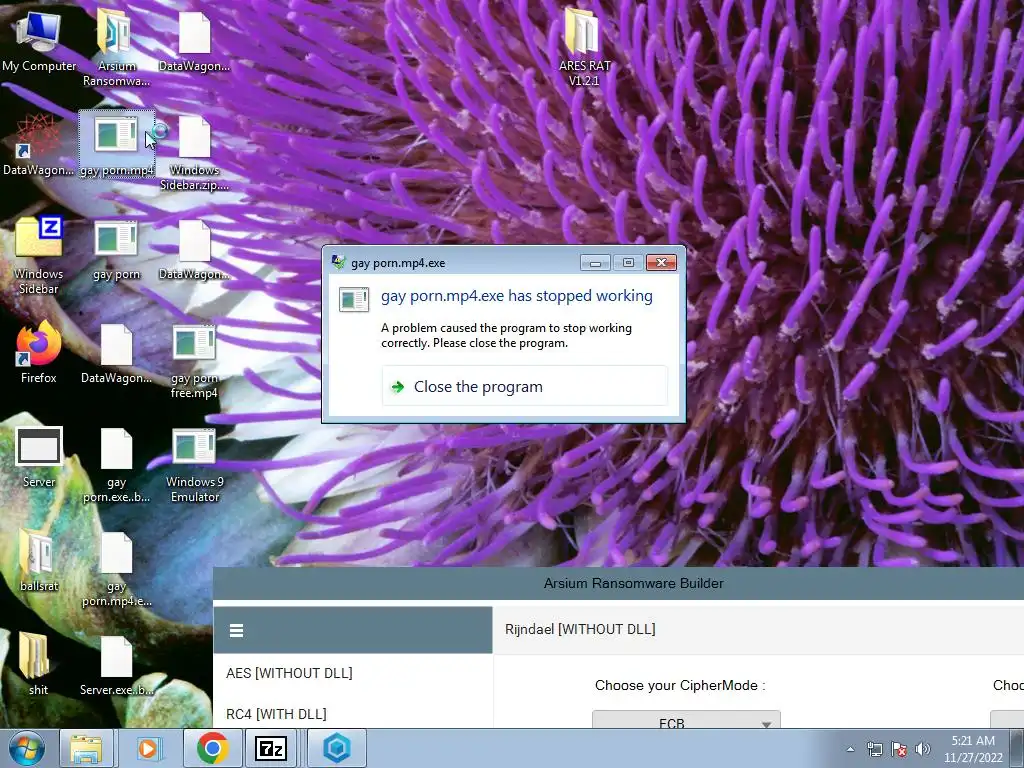This screenshot has height=768, width=1024.
Task: Open the Action Center flag icon
Action: (x=899, y=749)
